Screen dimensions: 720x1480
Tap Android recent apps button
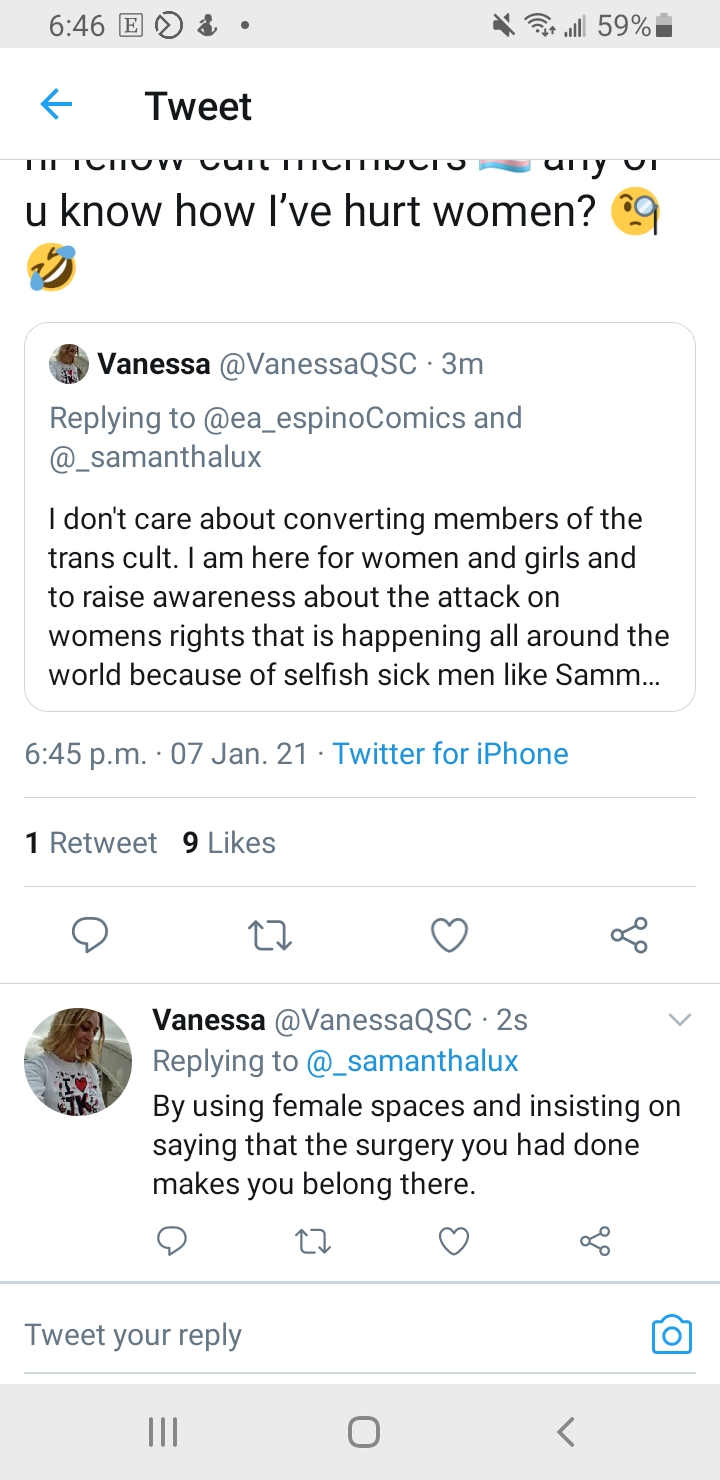click(x=162, y=1432)
